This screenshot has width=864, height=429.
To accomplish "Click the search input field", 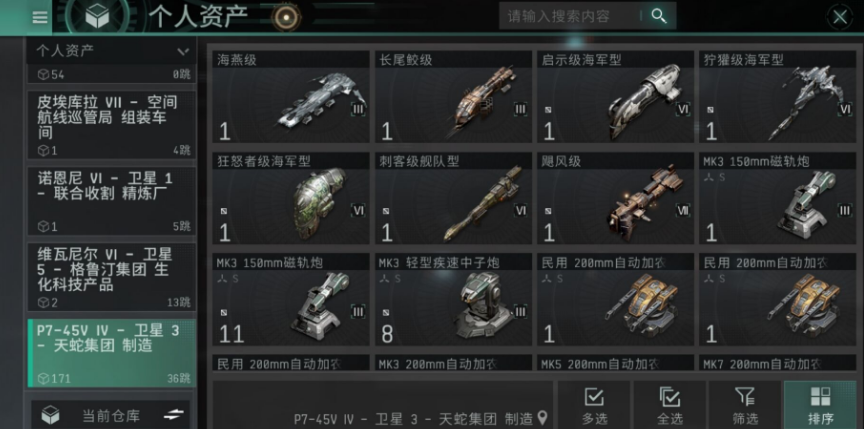I will 572,16.
